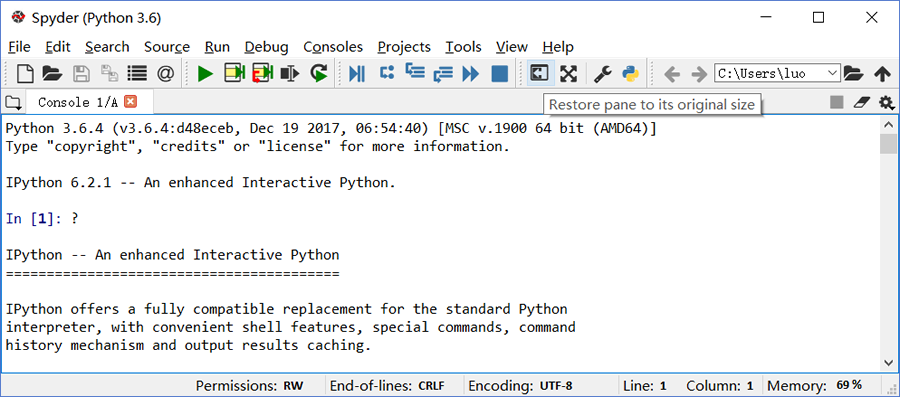
Task: Open the PYTHONPATH manager icon
Action: (630, 73)
